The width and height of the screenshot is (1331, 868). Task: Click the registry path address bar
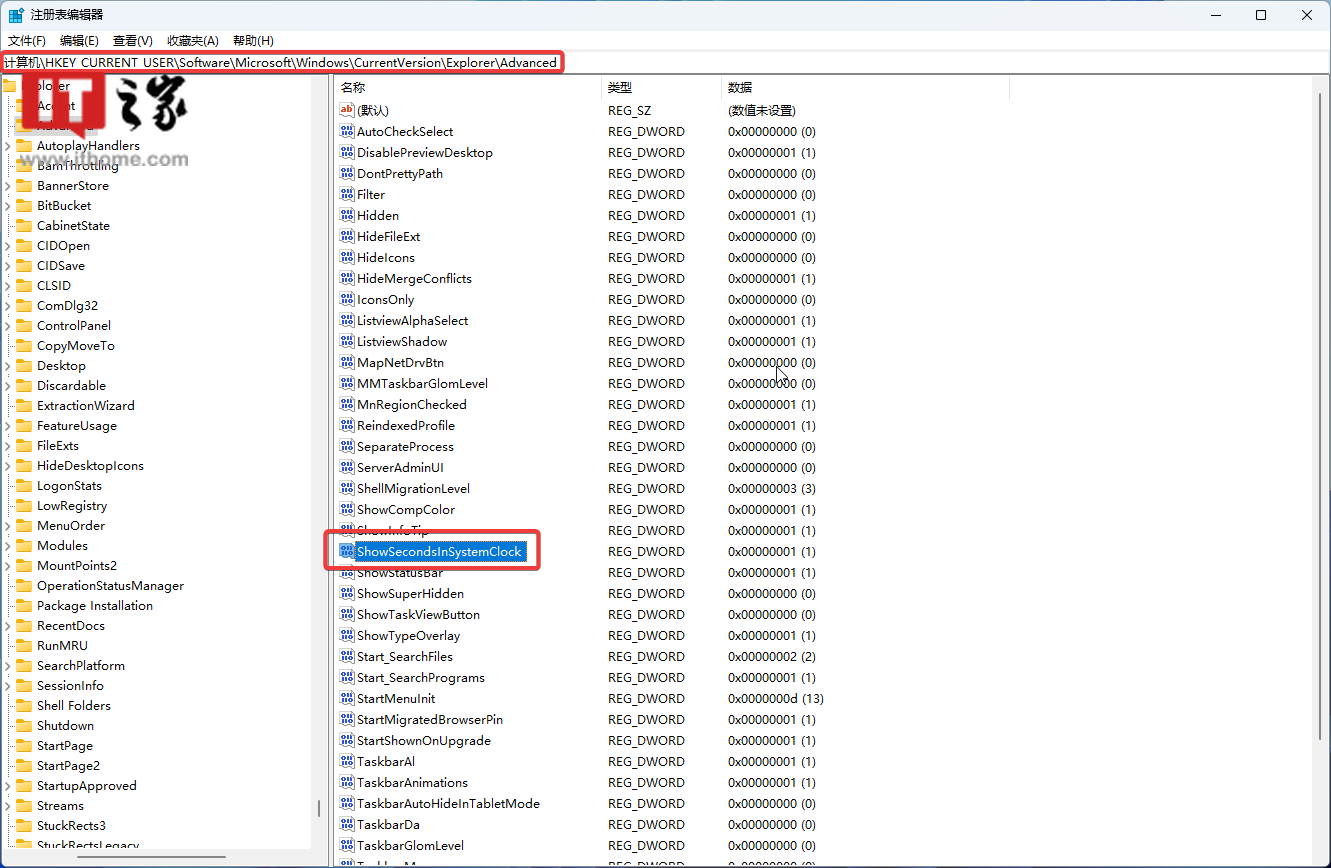[x=665, y=62]
